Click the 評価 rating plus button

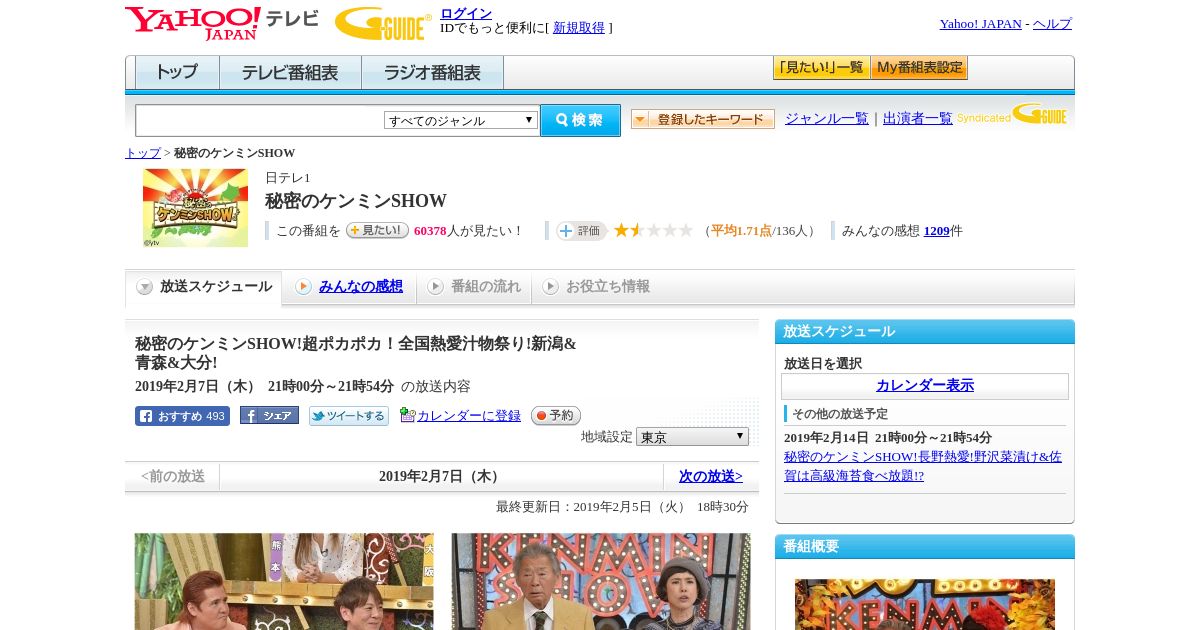[582, 231]
